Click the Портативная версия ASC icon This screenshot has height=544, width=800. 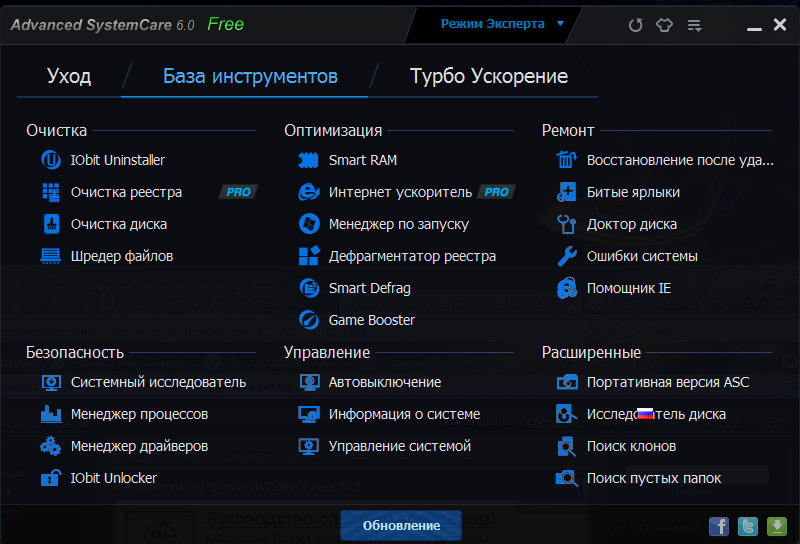(x=567, y=382)
